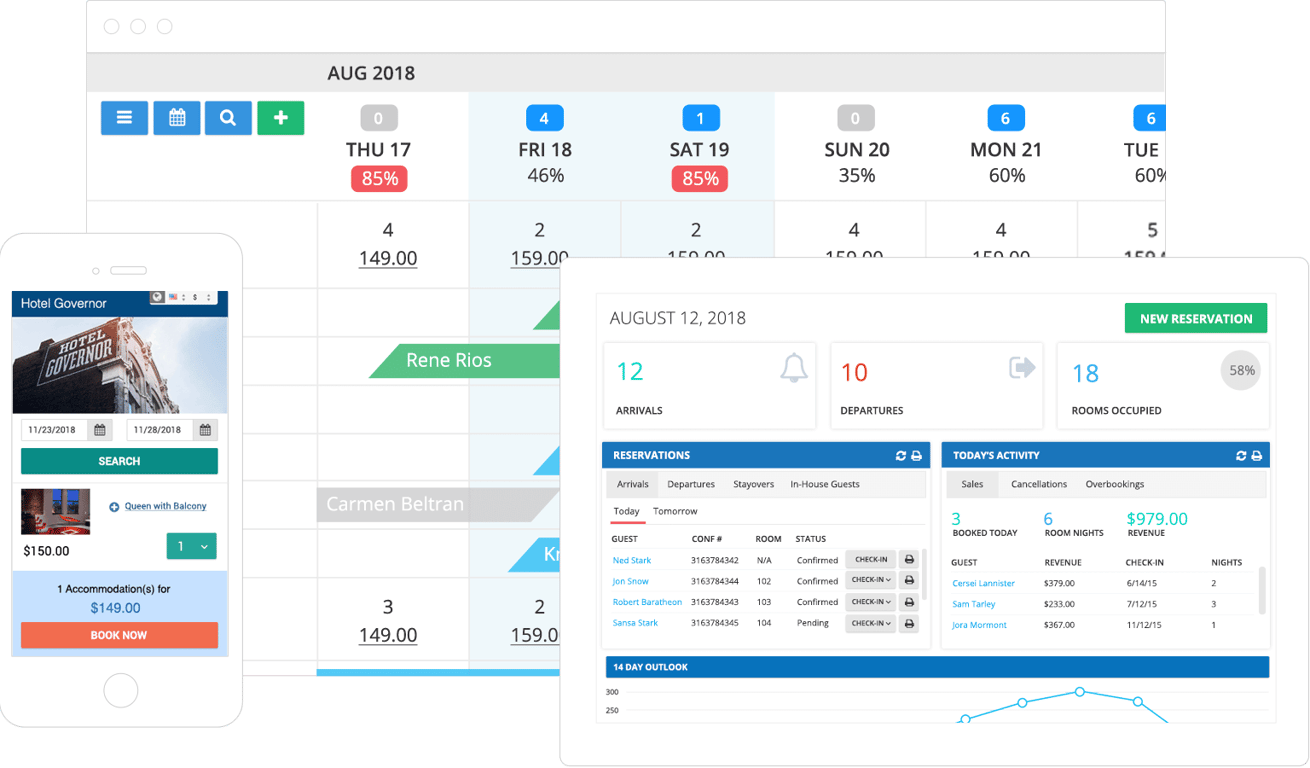Click the departures arrow icon

click(x=1022, y=368)
